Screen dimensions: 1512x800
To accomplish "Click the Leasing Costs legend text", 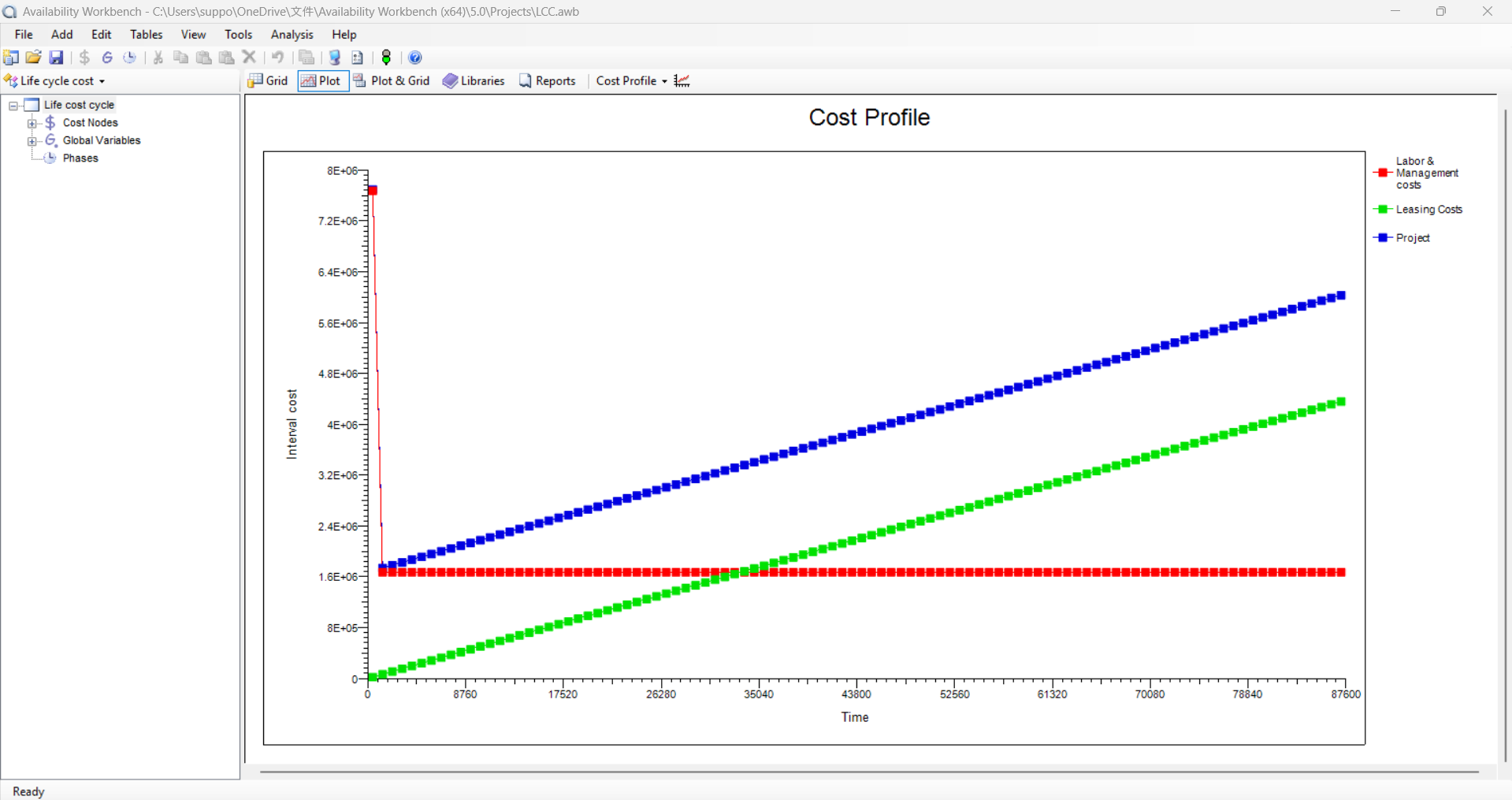I will (x=1429, y=210).
